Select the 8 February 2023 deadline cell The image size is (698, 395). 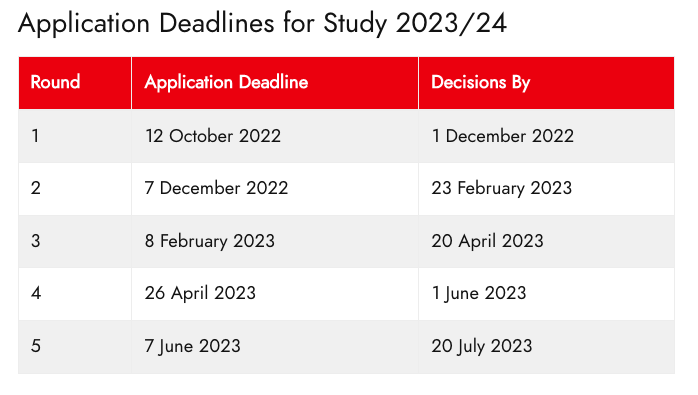point(275,241)
